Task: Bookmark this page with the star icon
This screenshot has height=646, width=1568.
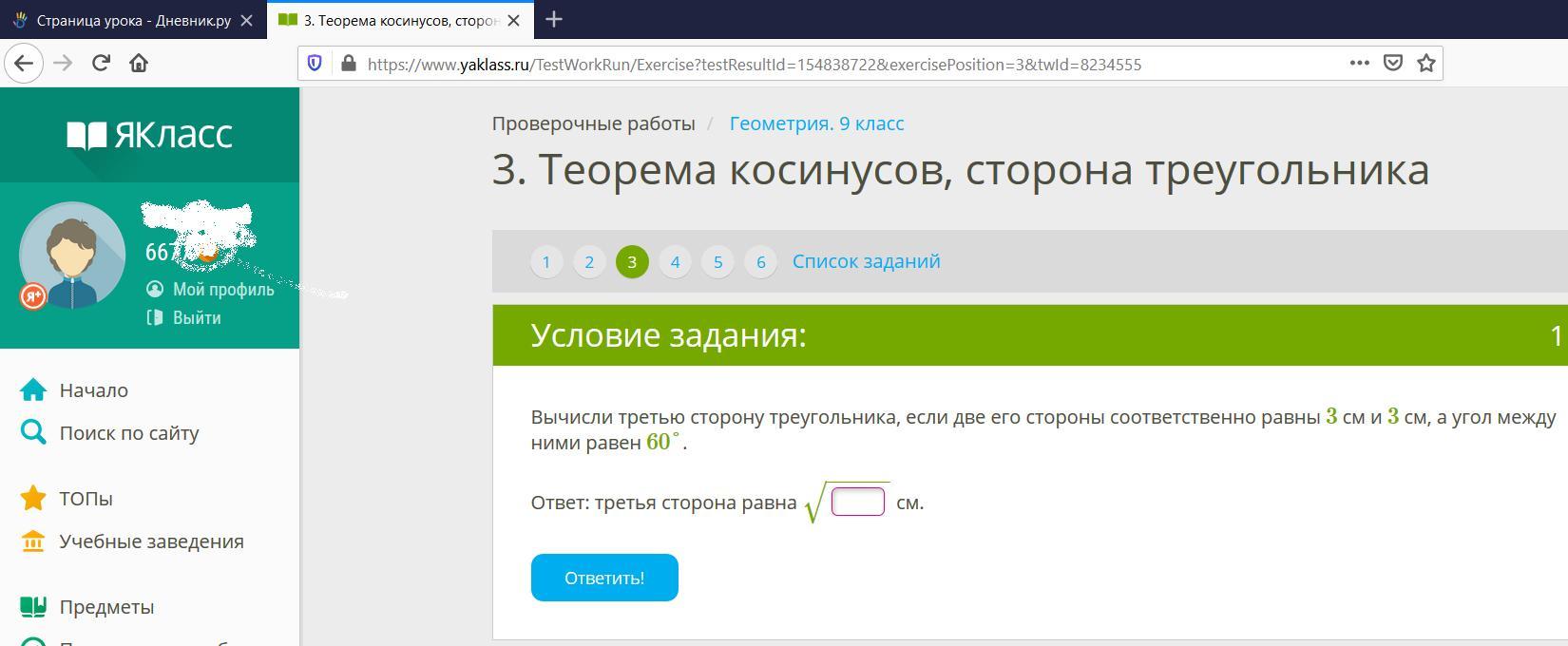Action: [1426, 63]
